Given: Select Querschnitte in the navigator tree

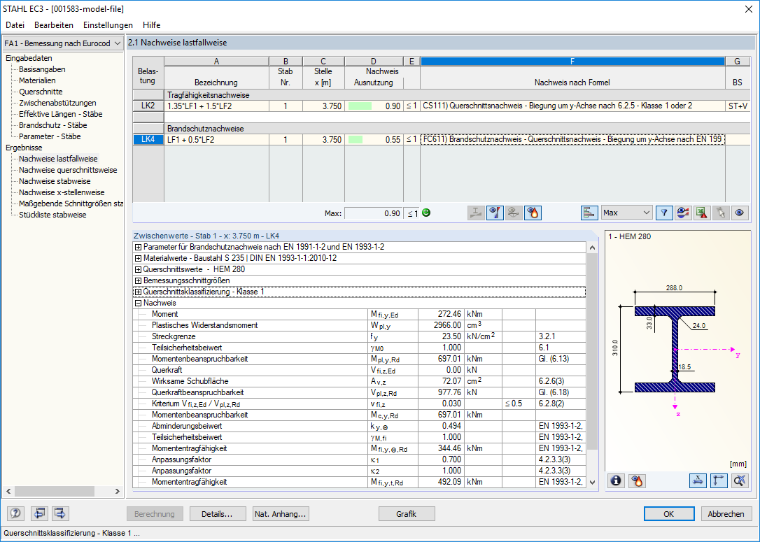Looking at the screenshot, I should pos(41,92).
